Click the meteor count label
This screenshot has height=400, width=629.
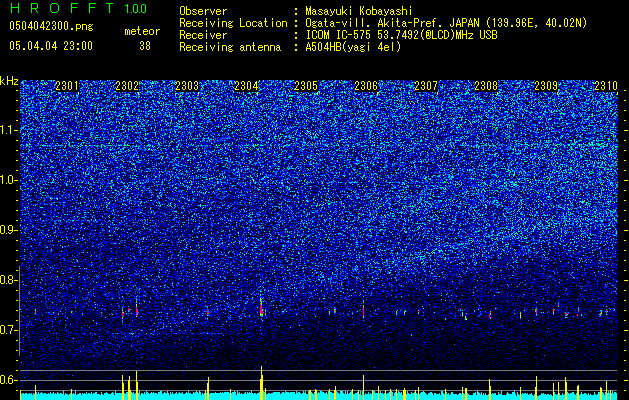point(142,31)
